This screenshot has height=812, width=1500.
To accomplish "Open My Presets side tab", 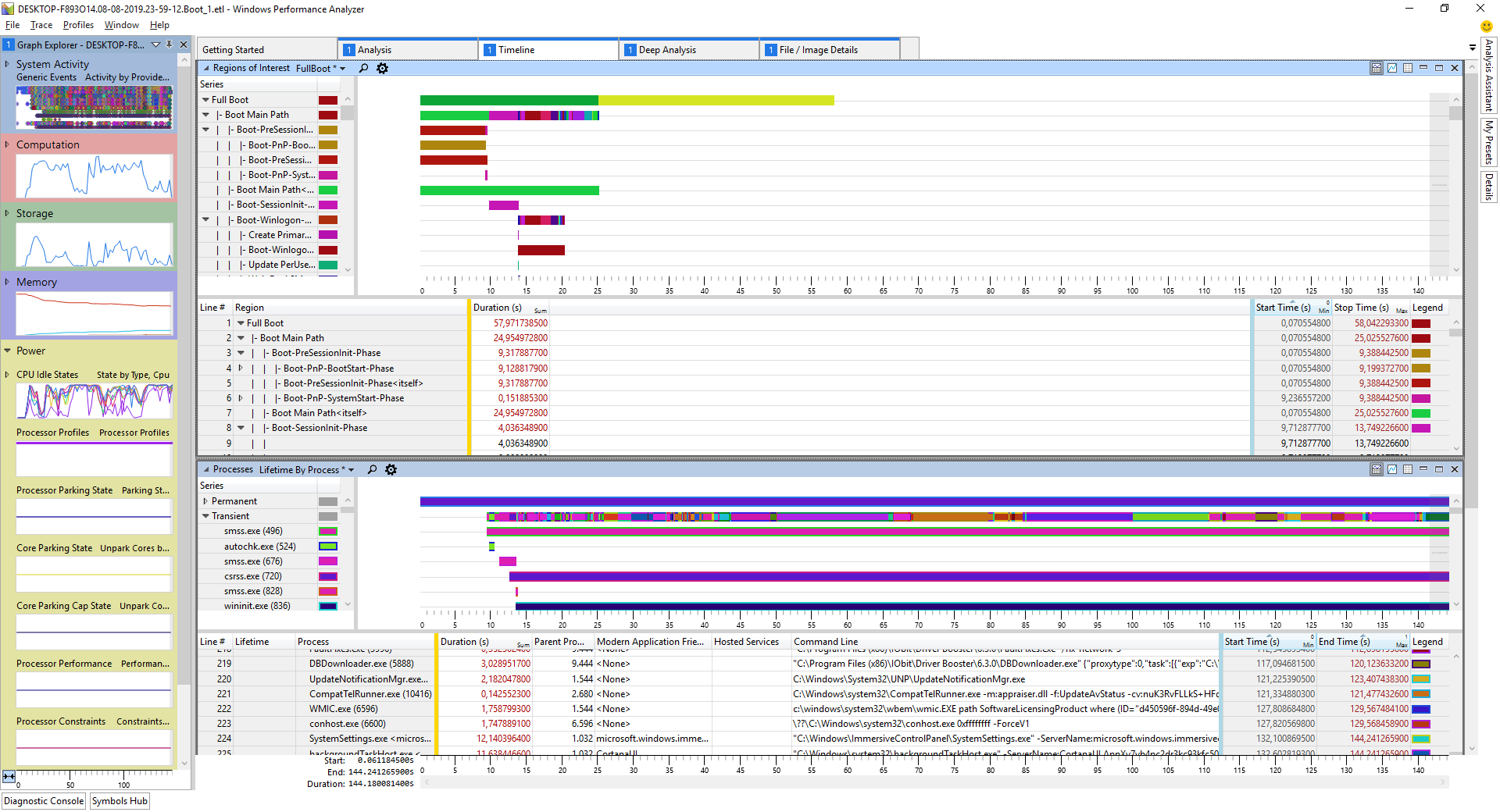I will [1489, 141].
